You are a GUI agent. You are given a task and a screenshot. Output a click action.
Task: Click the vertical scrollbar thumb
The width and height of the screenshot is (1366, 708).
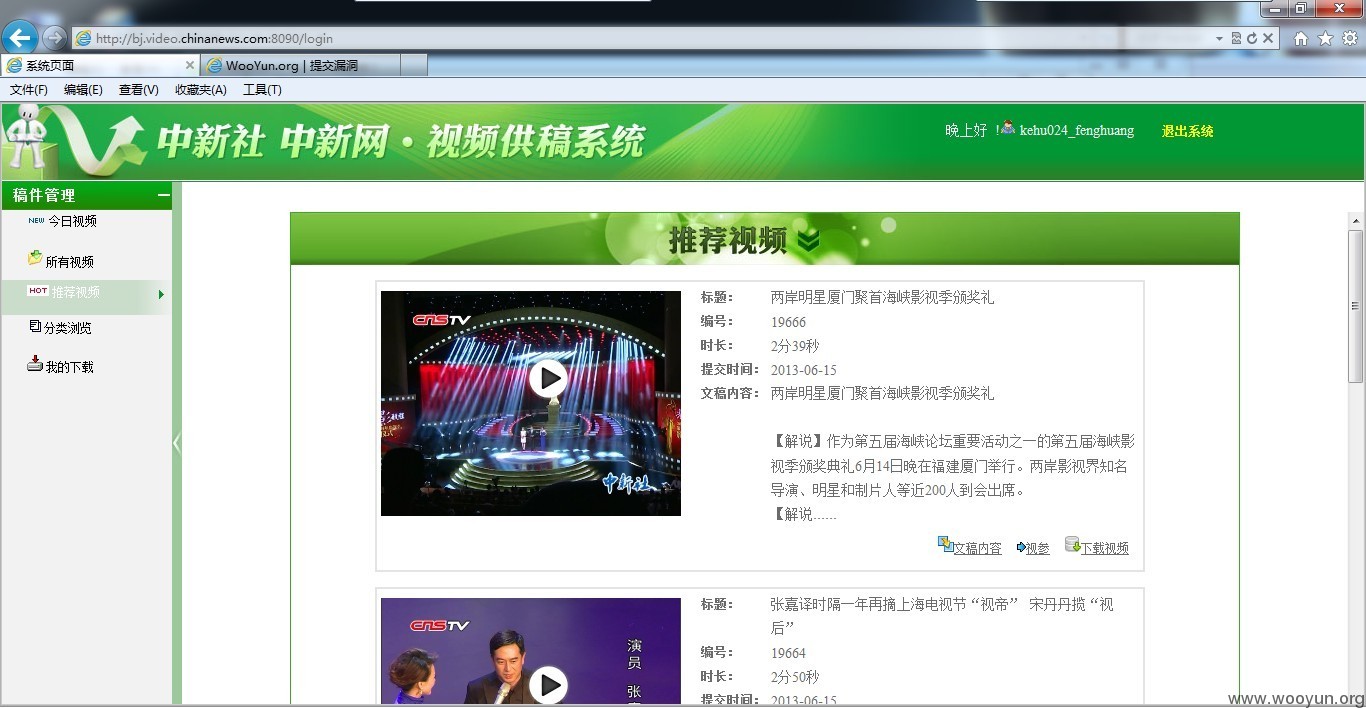tap(1356, 306)
